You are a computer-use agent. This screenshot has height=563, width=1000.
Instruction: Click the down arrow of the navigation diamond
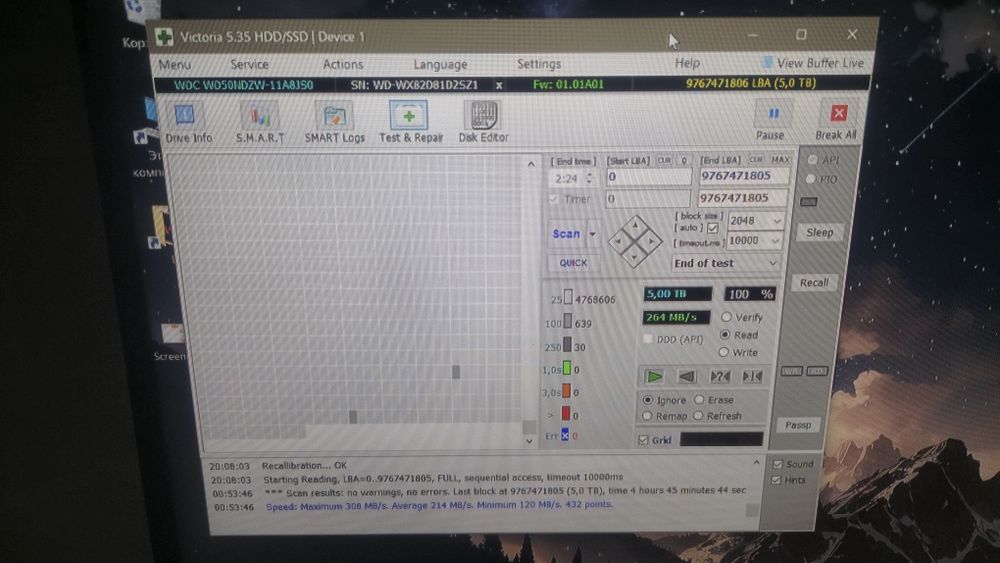click(x=635, y=256)
